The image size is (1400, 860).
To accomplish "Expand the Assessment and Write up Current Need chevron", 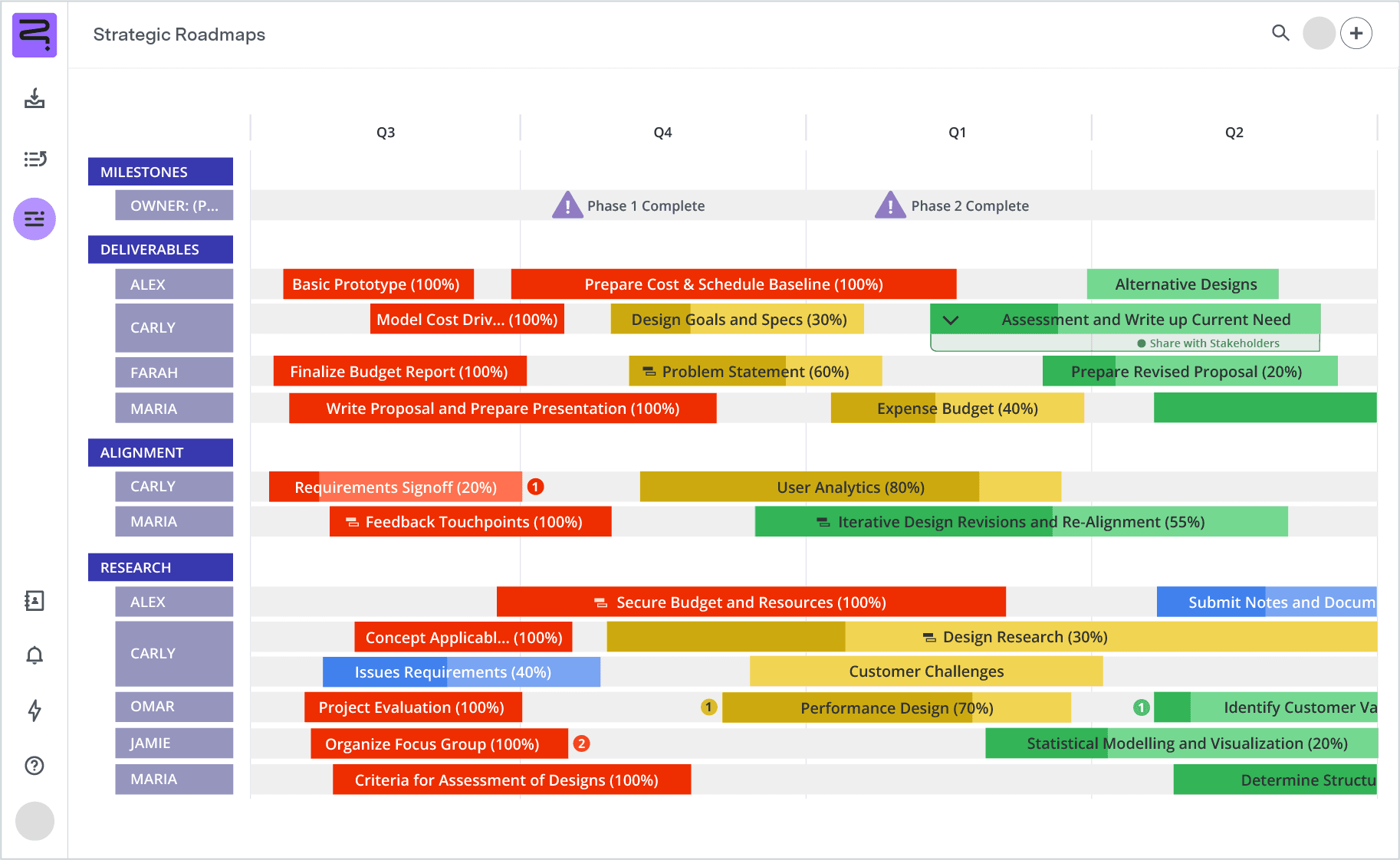I will (951, 320).
